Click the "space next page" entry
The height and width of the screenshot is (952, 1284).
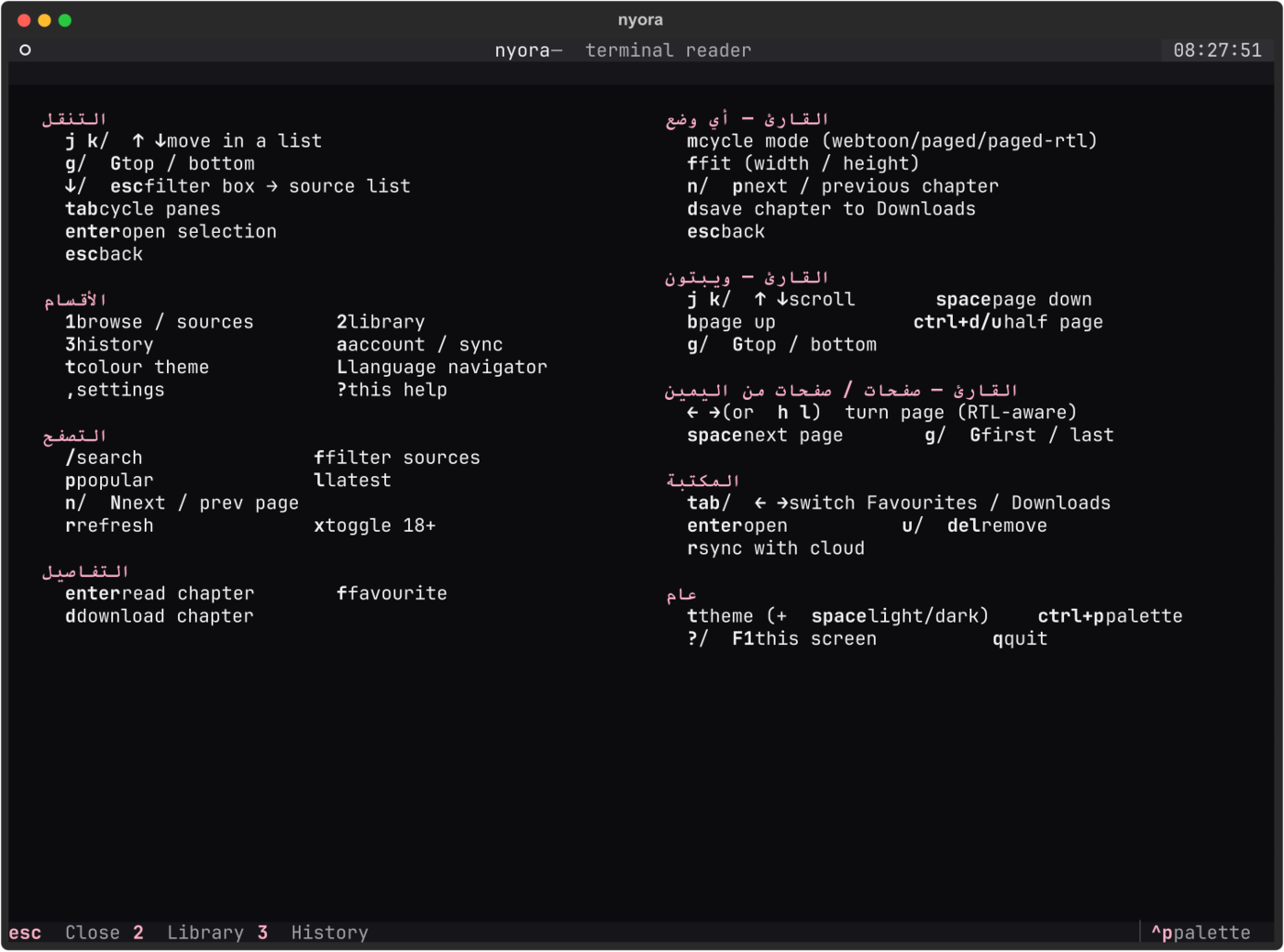coord(765,436)
